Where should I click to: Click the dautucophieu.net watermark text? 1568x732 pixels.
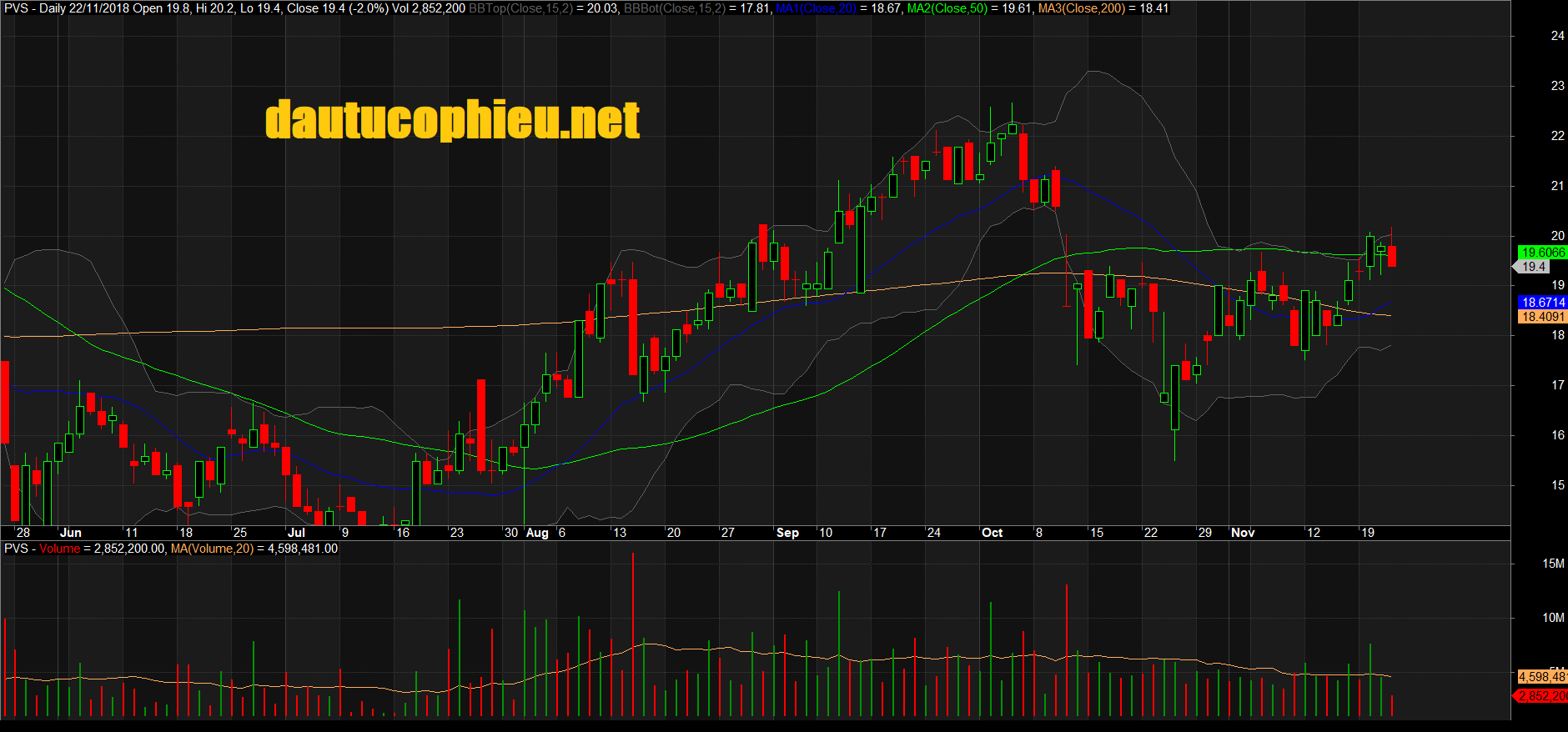point(453,120)
